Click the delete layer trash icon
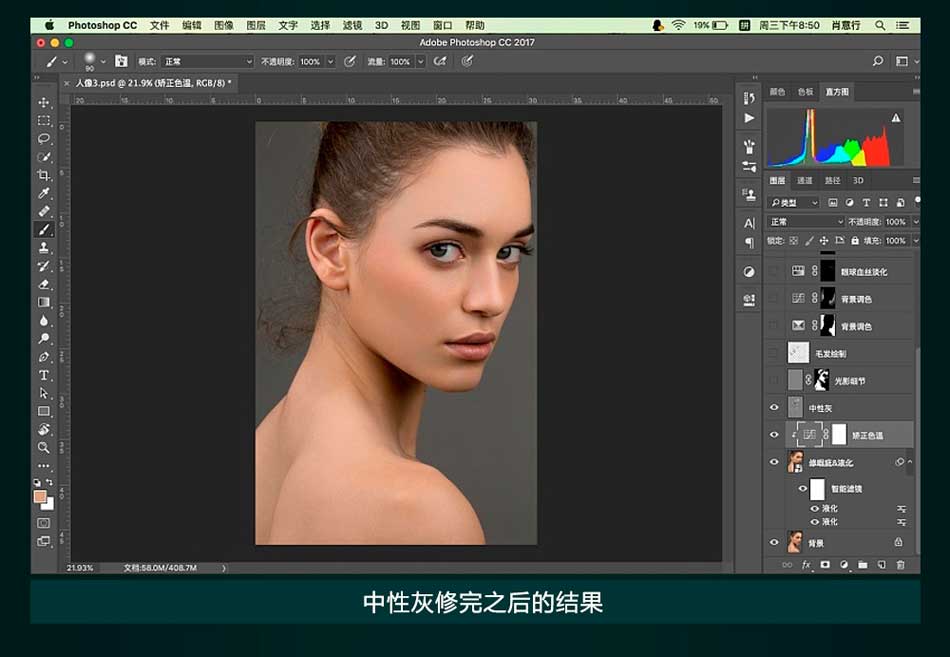950x657 pixels. [x=900, y=565]
